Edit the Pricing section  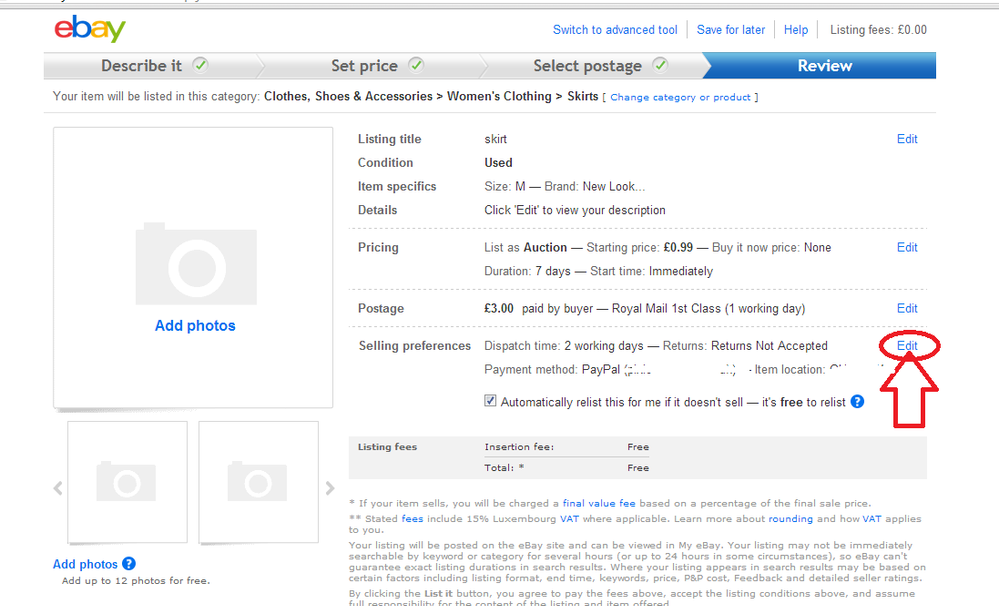[x=907, y=247]
